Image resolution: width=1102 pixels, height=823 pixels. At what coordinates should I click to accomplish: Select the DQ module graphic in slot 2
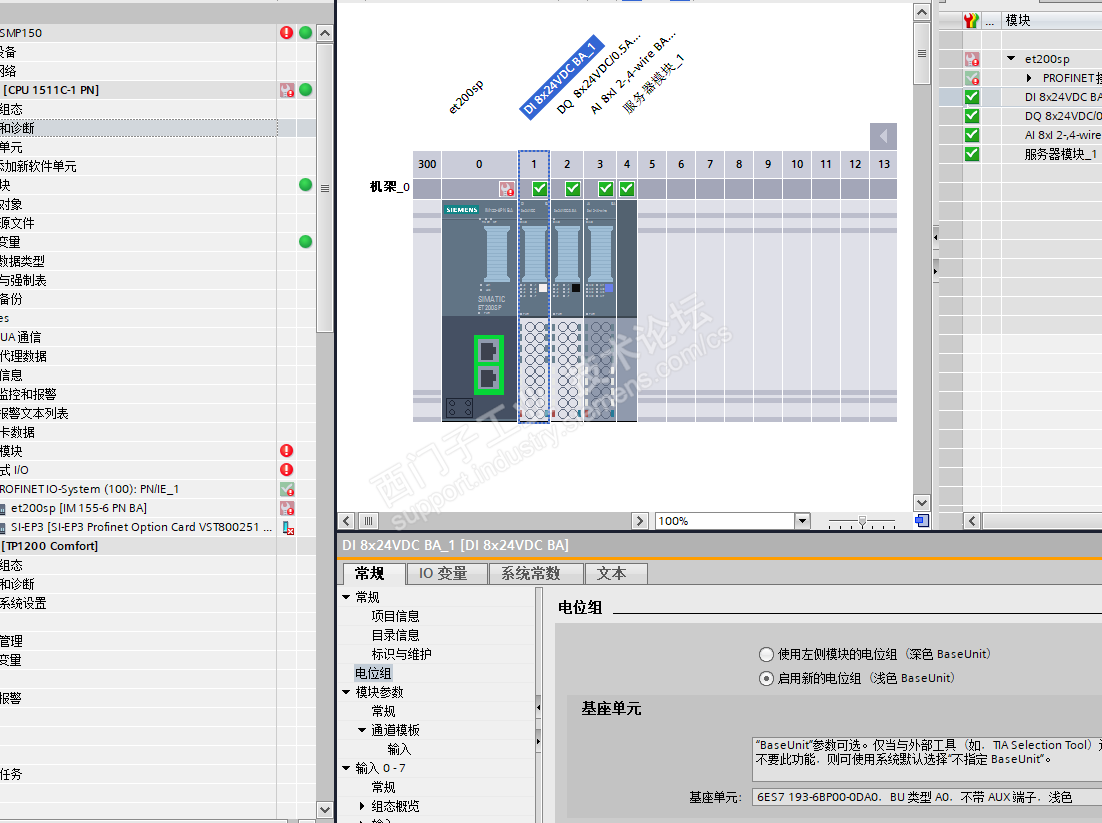pos(567,311)
